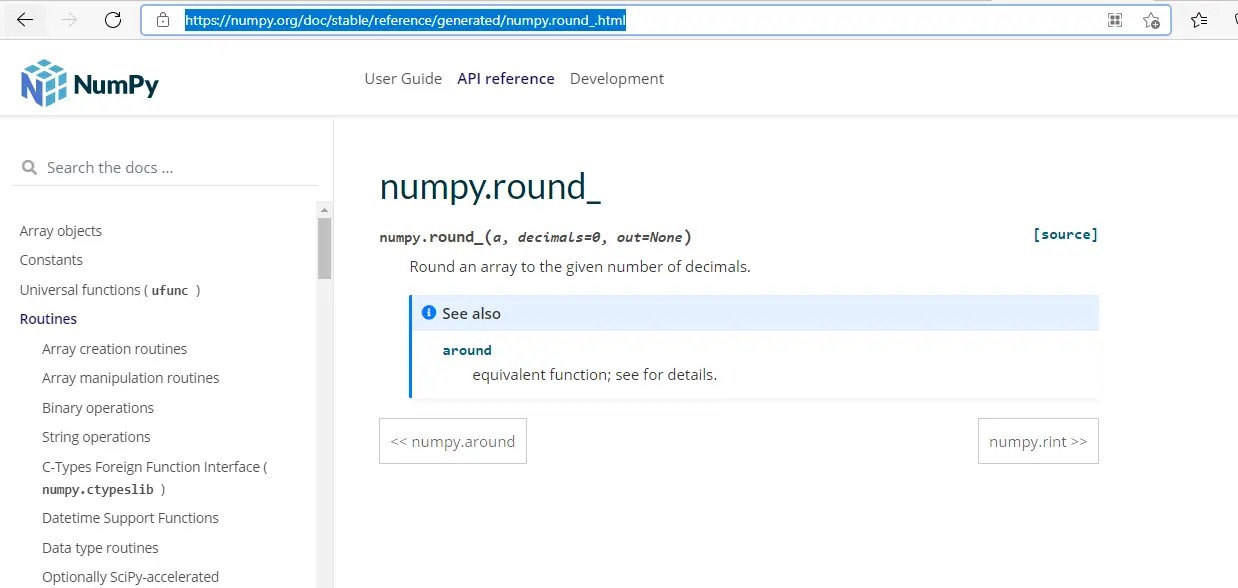1238x588 pixels.
Task: Click the magnifier icon in docs search
Action: 29,168
